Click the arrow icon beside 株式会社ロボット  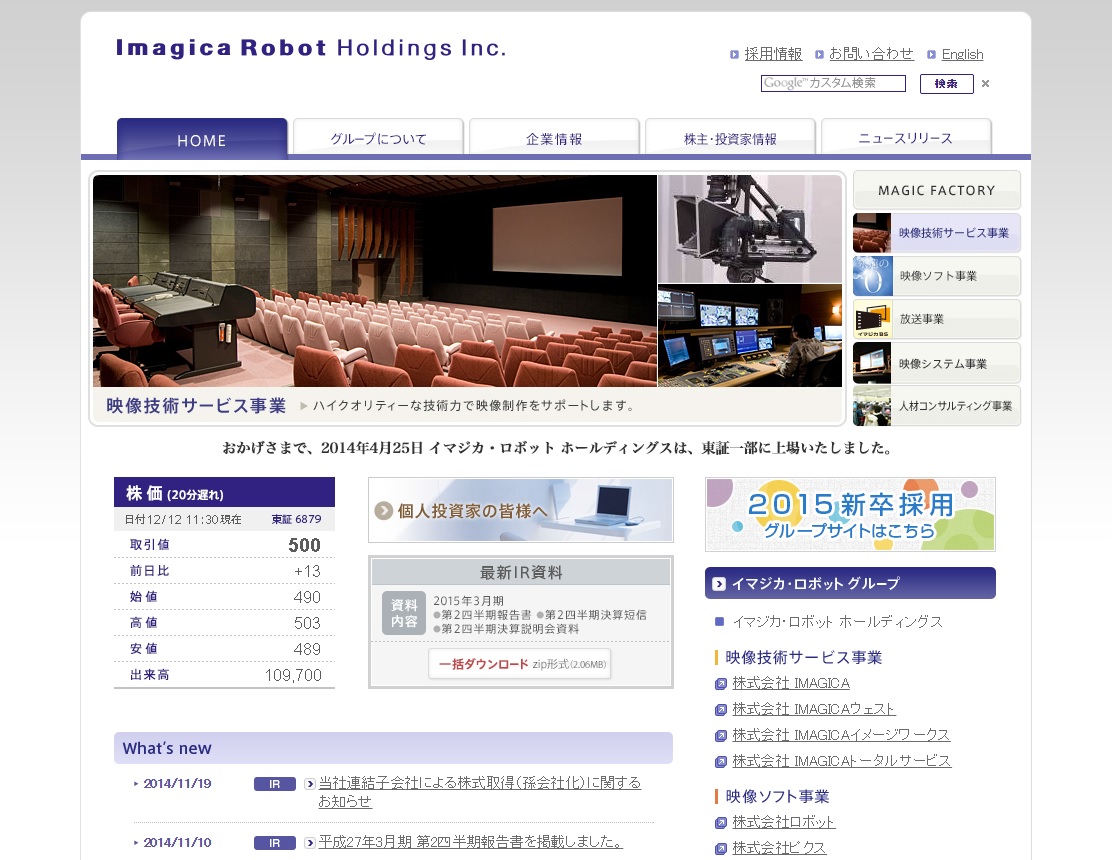tap(721, 823)
